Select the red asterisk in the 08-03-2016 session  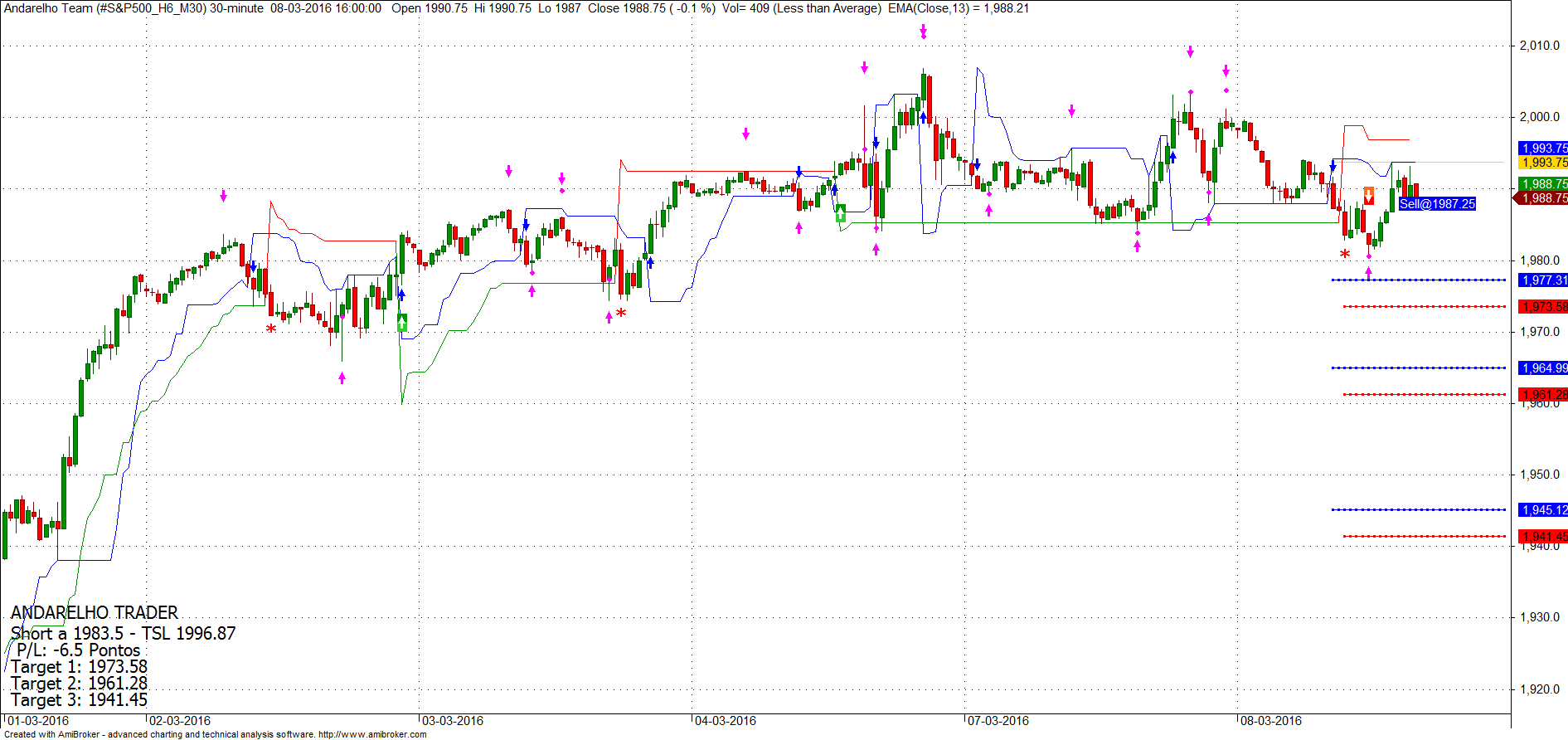point(1345,255)
